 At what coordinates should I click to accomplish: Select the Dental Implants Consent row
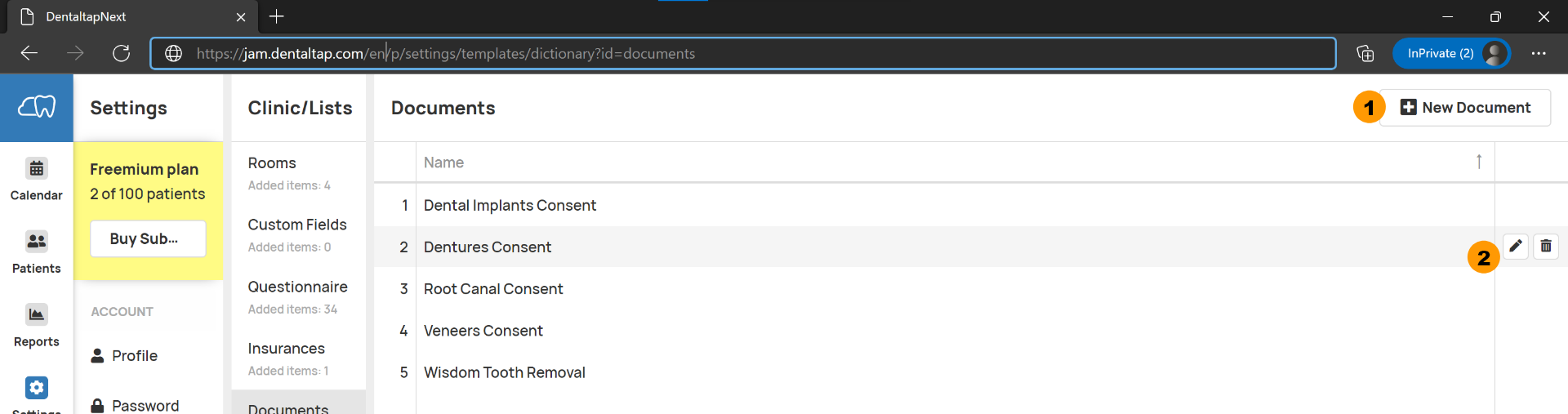[934, 205]
